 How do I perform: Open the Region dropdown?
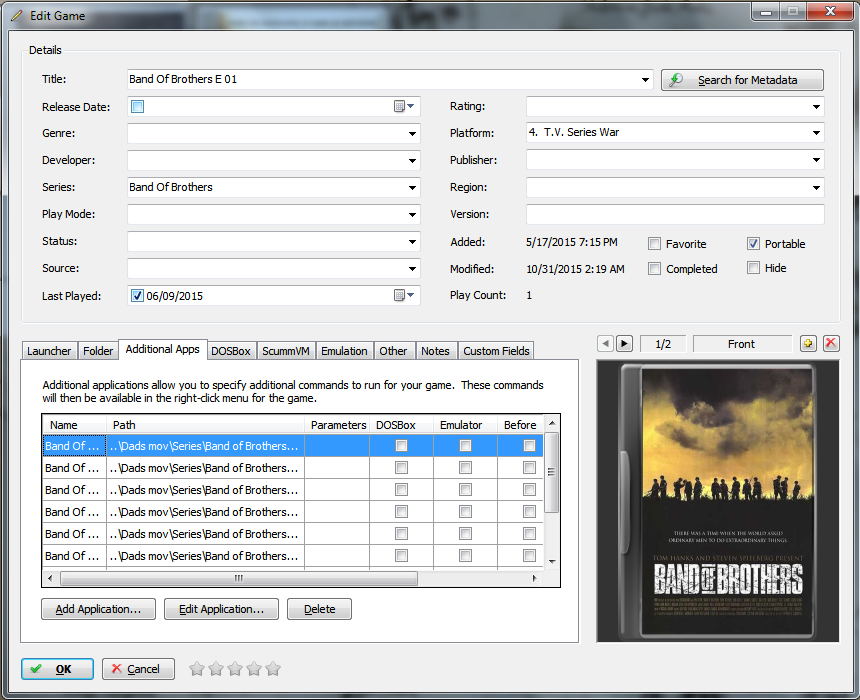pos(816,188)
